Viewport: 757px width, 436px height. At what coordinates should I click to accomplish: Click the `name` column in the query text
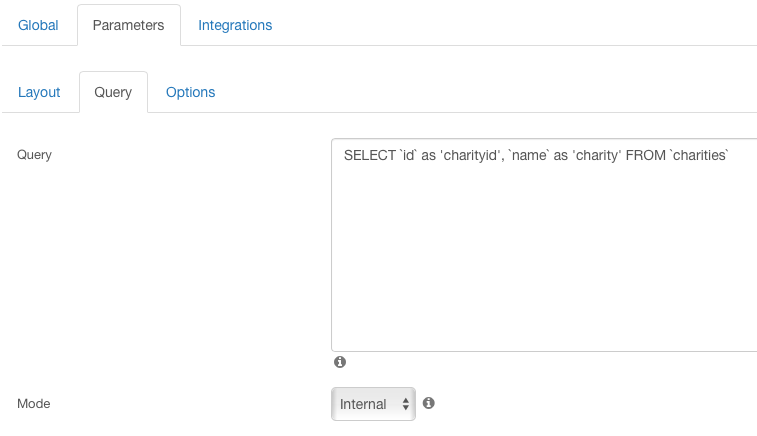tap(529, 155)
